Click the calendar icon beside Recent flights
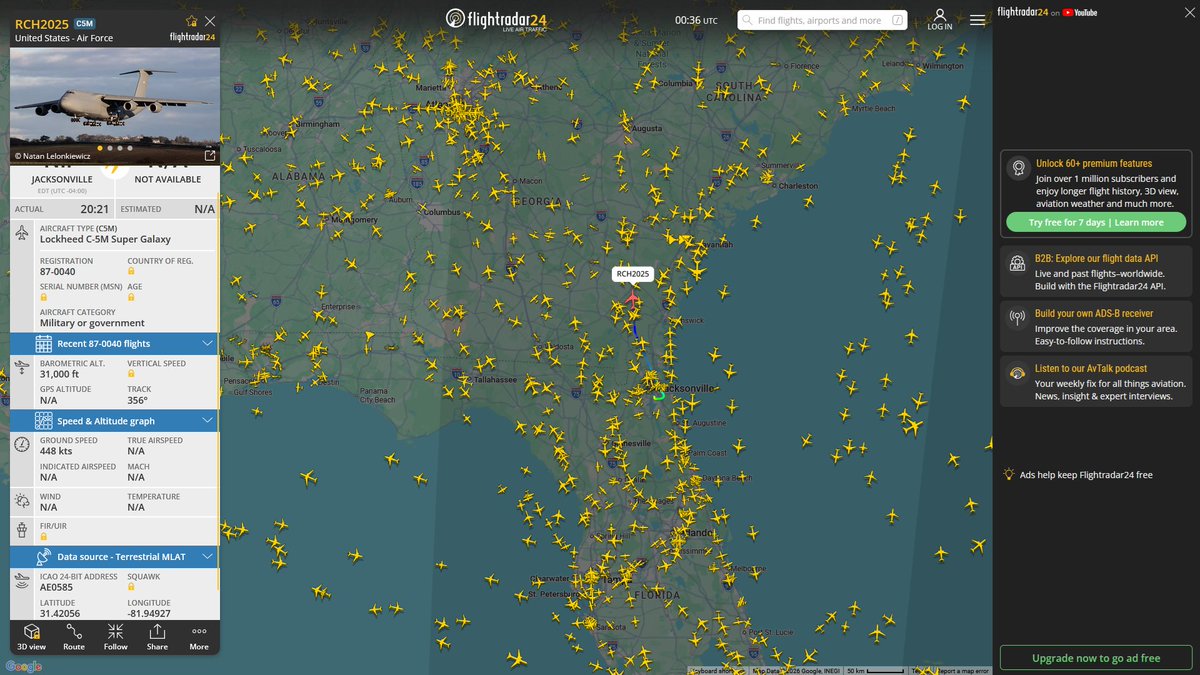The width and height of the screenshot is (1200, 675). [x=44, y=343]
